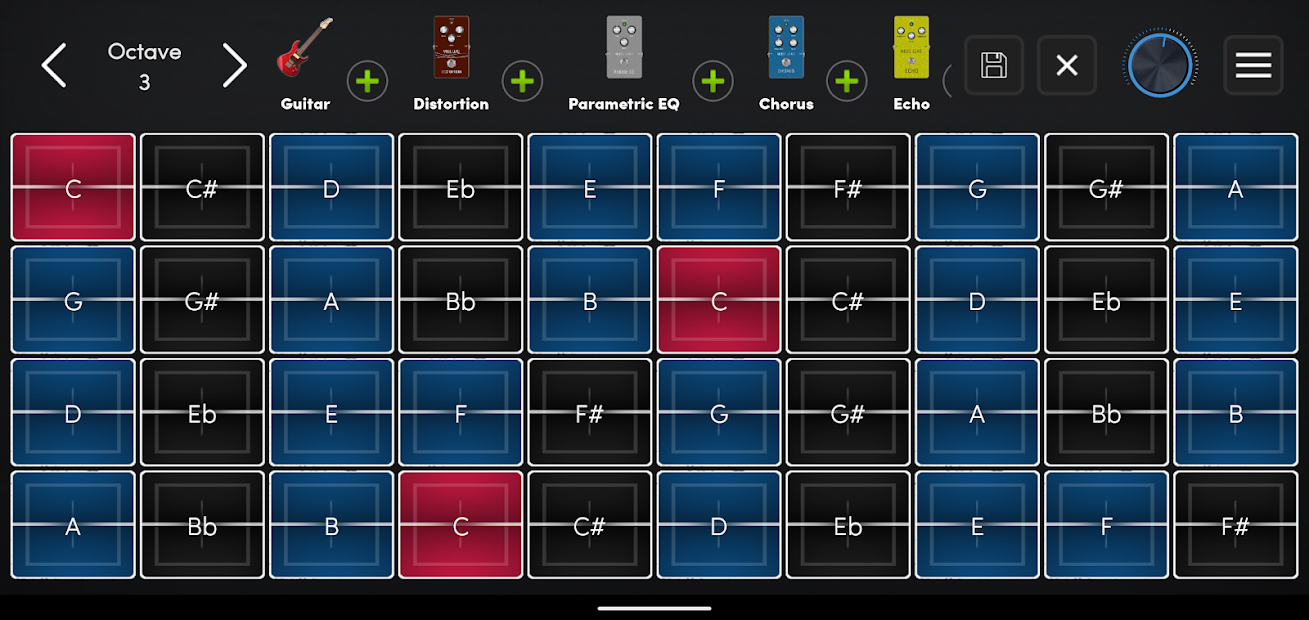Insert an effect after Parametric EQ

coord(713,81)
